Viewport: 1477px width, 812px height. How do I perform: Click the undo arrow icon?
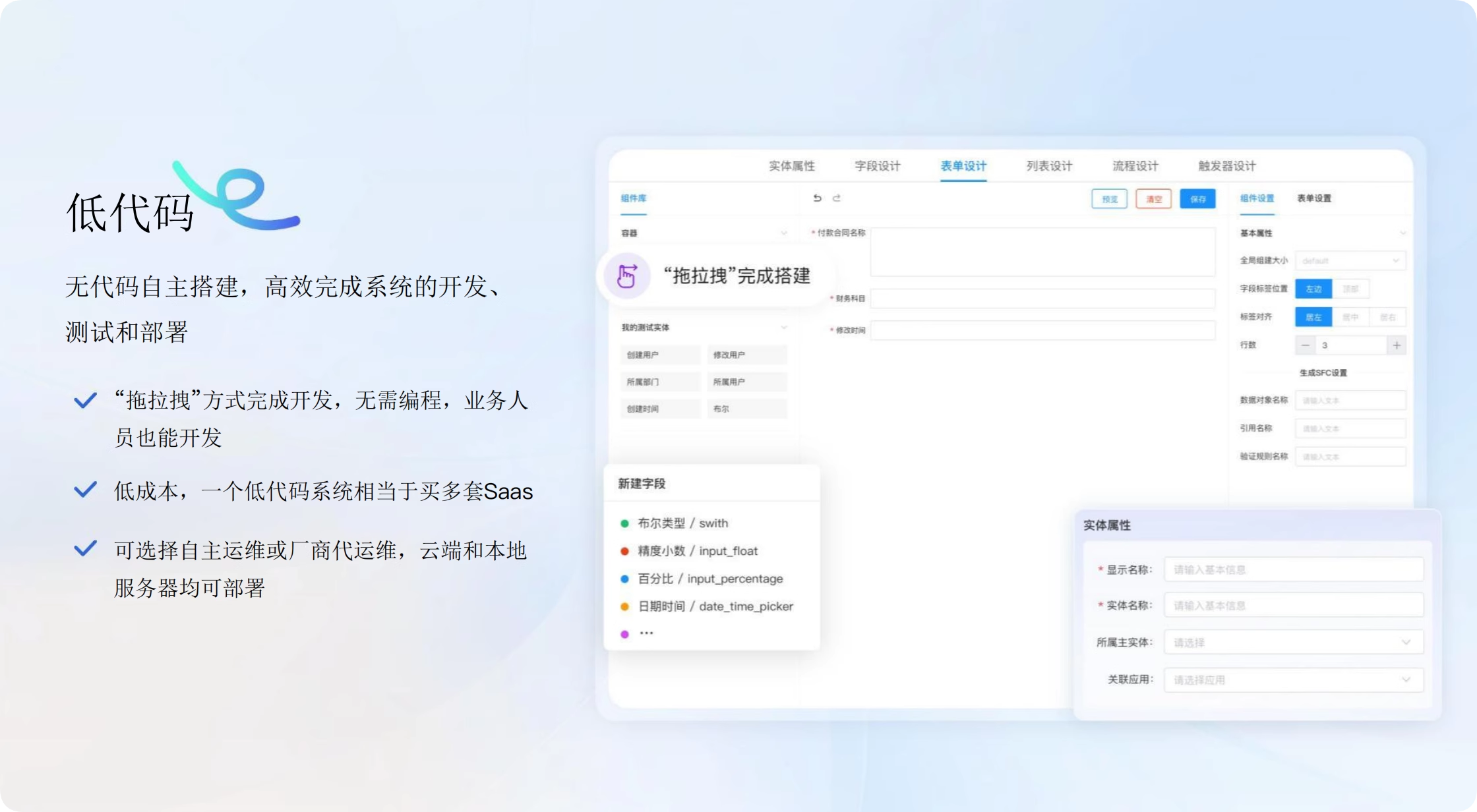[817, 198]
